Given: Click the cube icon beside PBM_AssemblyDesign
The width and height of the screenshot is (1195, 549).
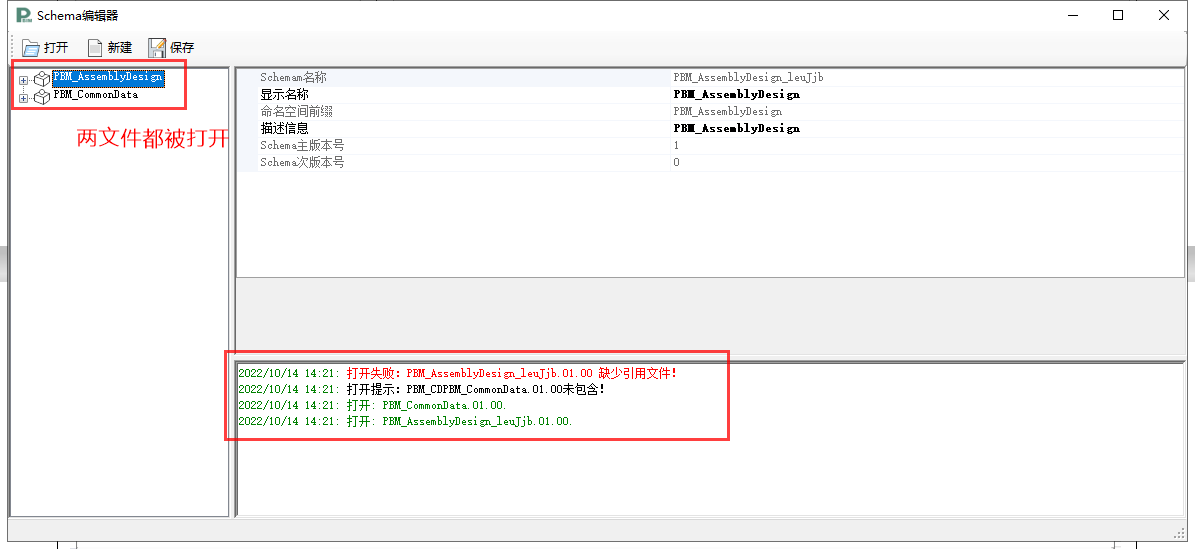Looking at the screenshot, I should [x=42, y=79].
